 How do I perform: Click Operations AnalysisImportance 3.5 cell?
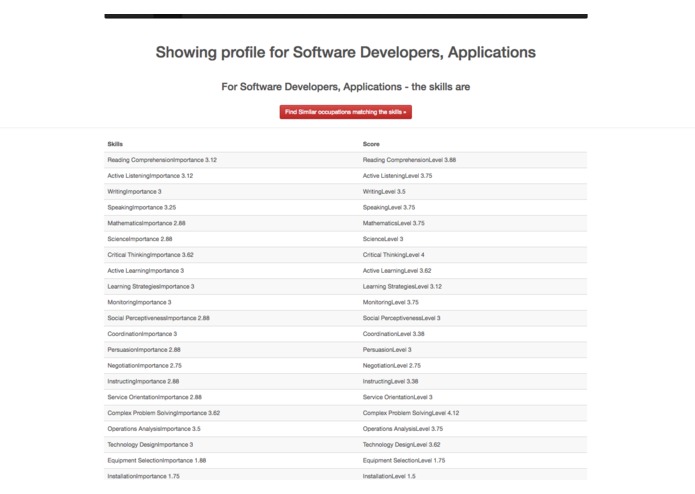(x=154, y=429)
